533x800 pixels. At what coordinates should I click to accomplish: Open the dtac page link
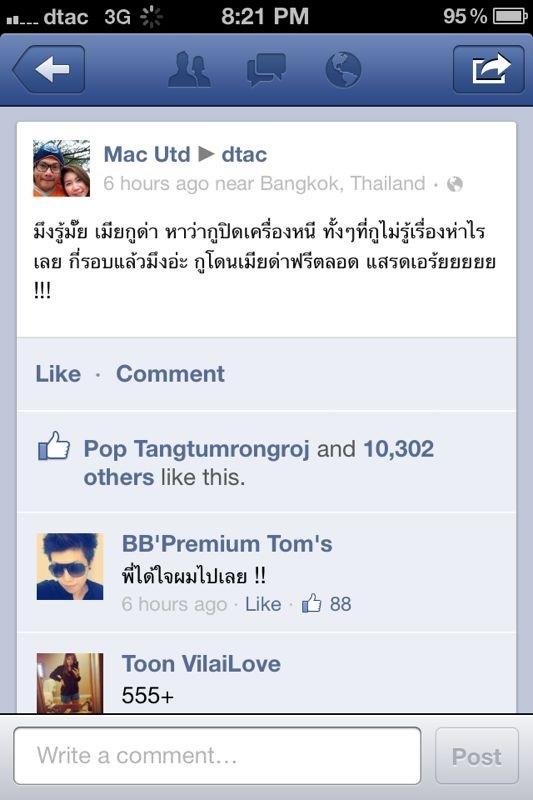(244, 154)
